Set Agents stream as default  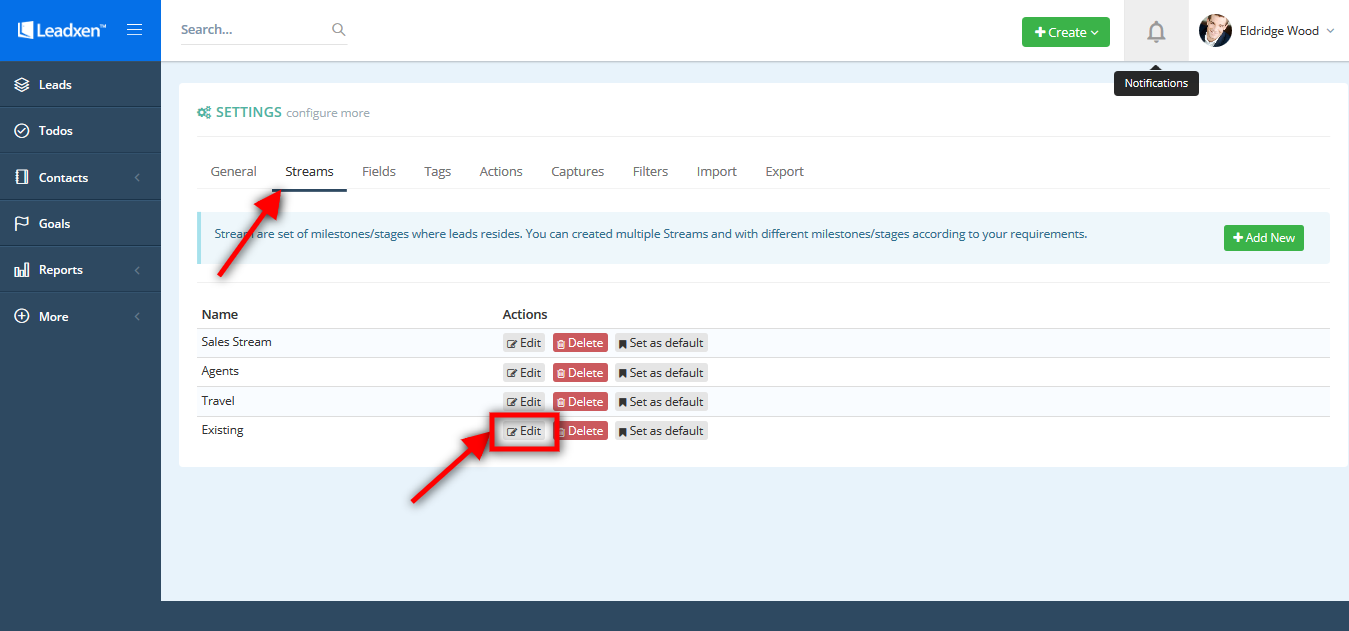(661, 373)
